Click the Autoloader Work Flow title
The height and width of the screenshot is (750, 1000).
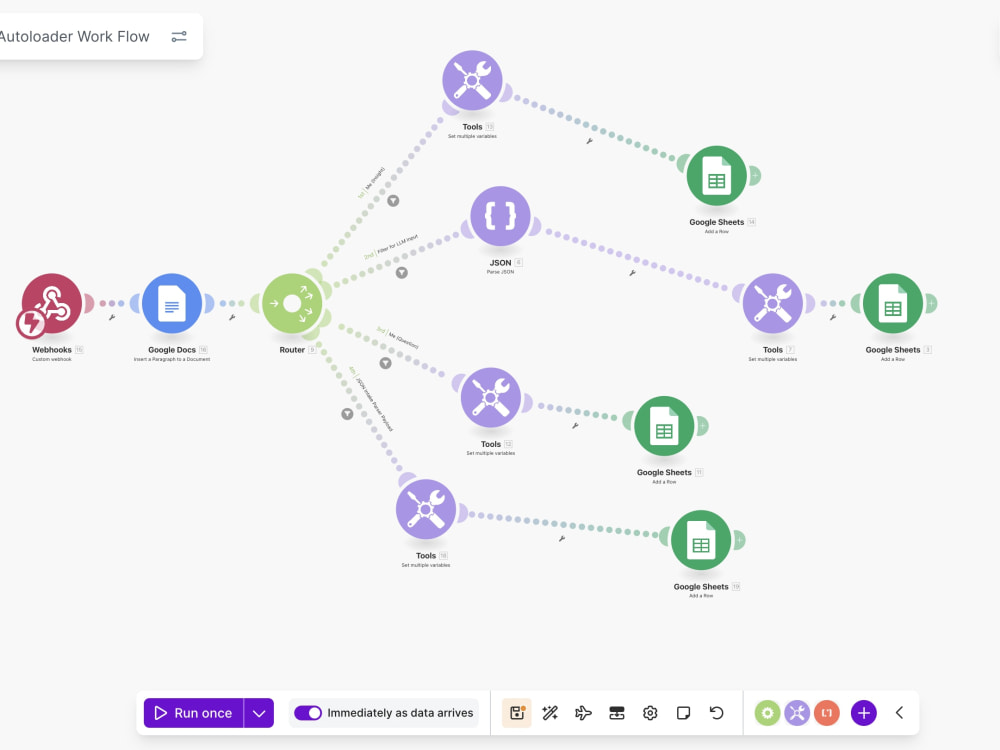[x=74, y=36]
